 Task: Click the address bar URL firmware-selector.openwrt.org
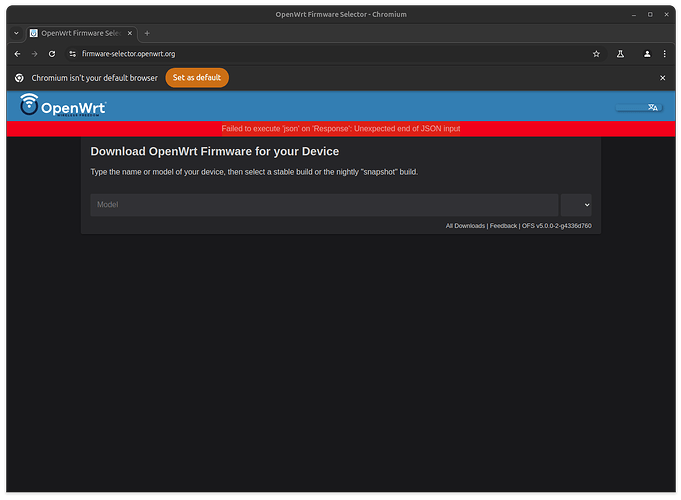(x=129, y=54)
